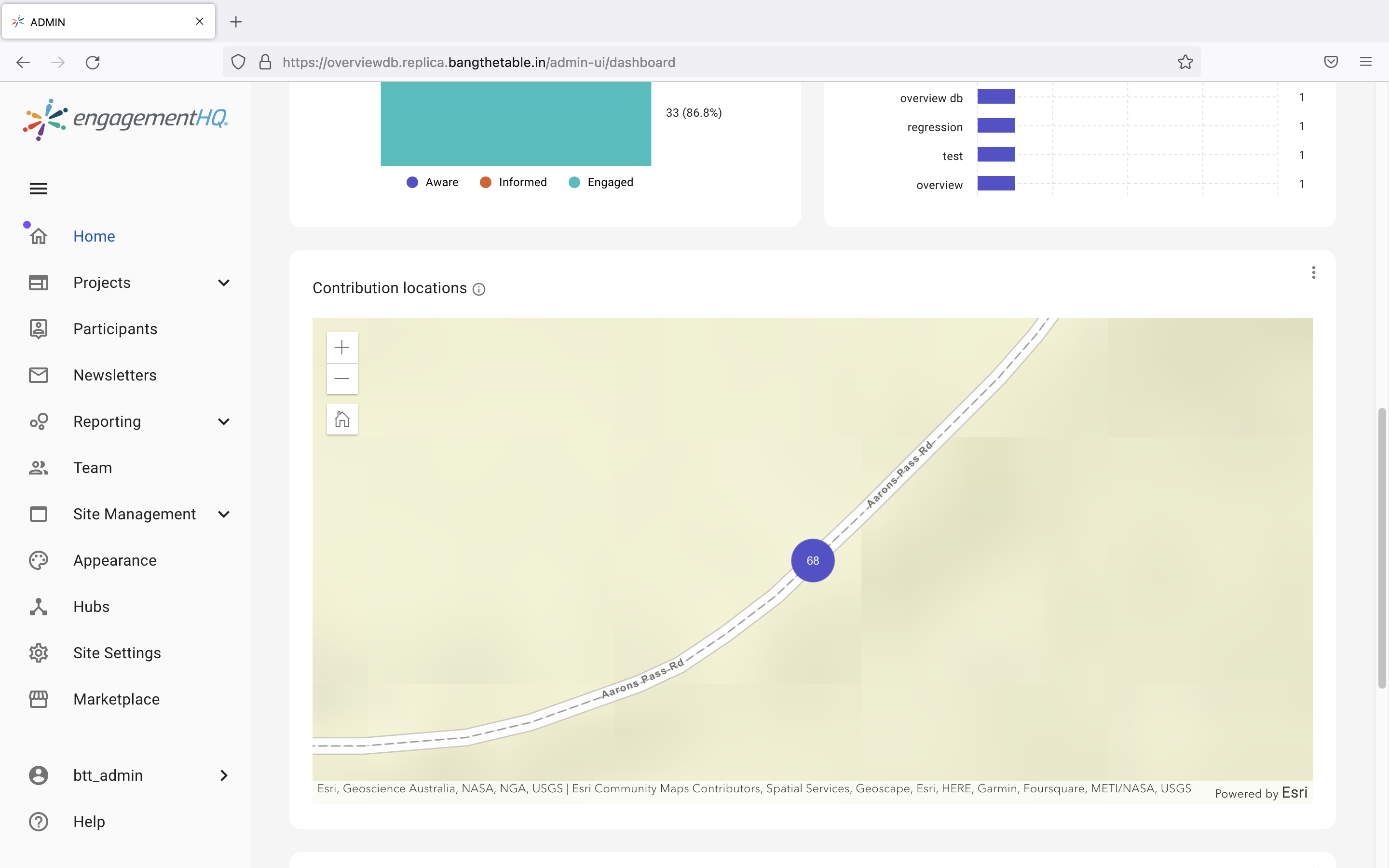Expand the Projects submenu chevron
The image size is (1389, 868).
click(x=224, y=283)
